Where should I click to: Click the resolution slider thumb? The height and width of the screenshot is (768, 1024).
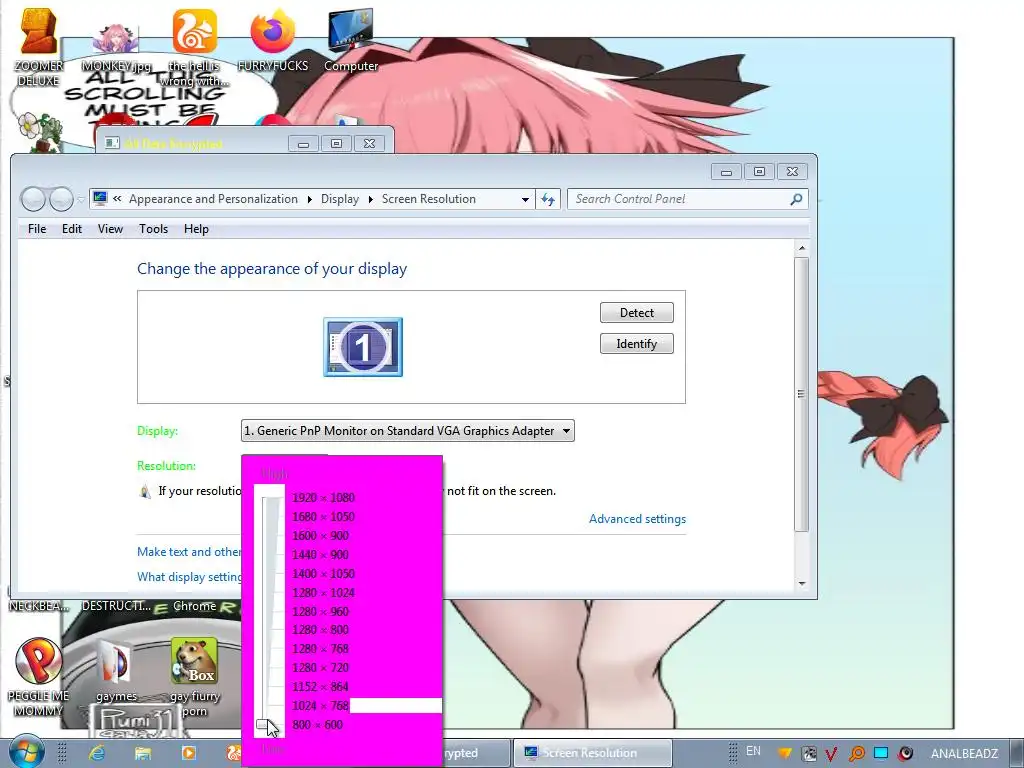[x=263, y=724]
